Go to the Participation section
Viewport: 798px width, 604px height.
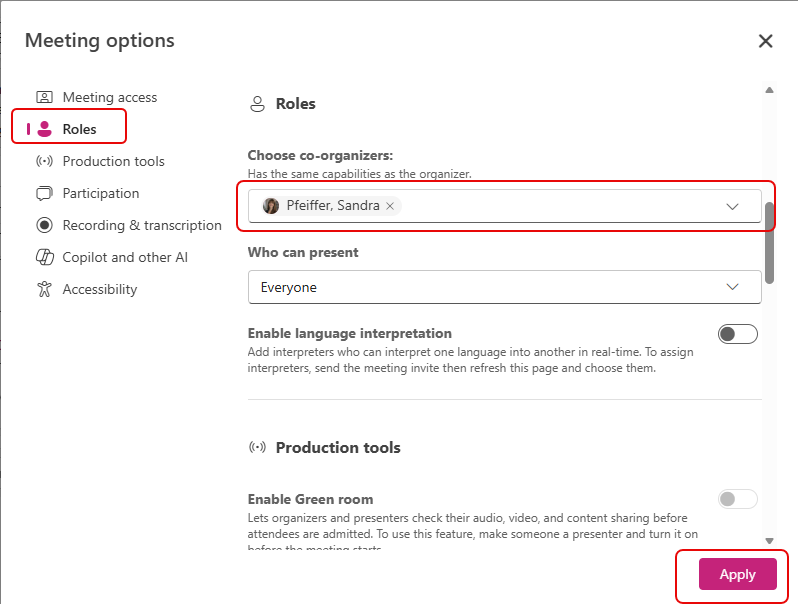coord(100,193)
